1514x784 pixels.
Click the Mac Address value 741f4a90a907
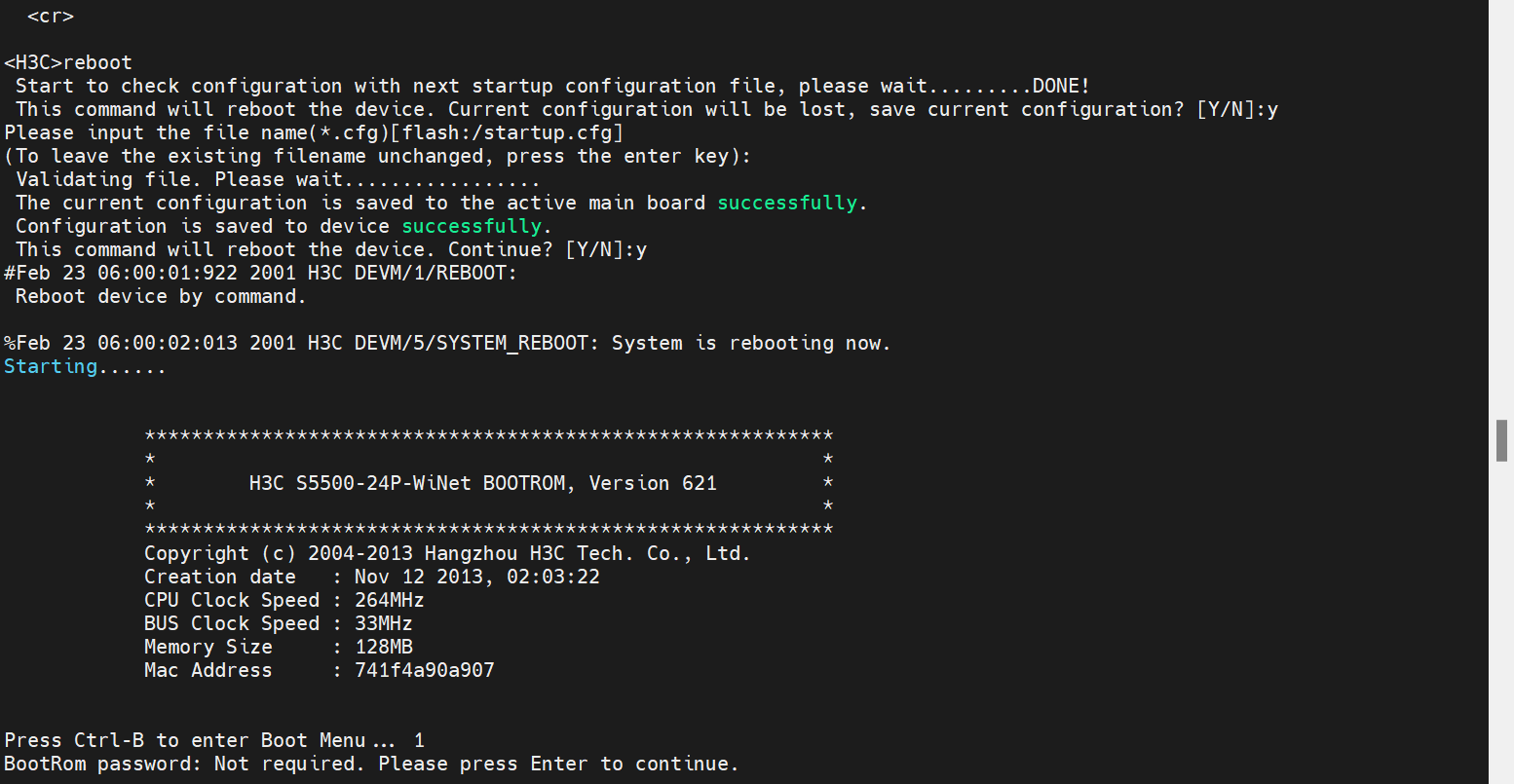point(424,671)
